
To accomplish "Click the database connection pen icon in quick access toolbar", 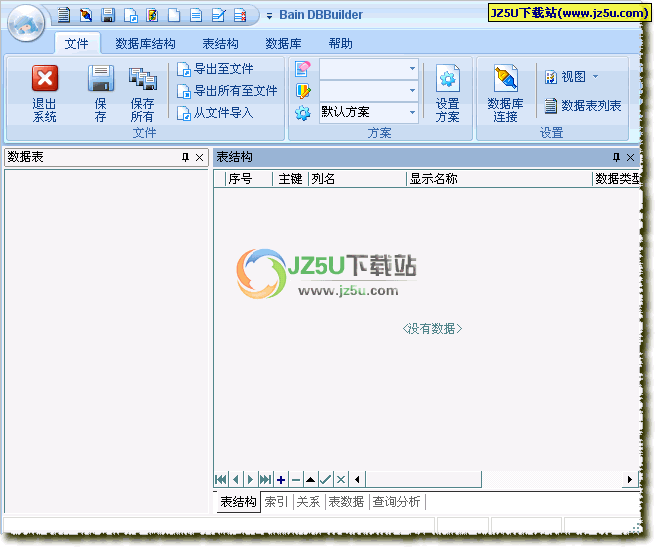I will point(86,15).
